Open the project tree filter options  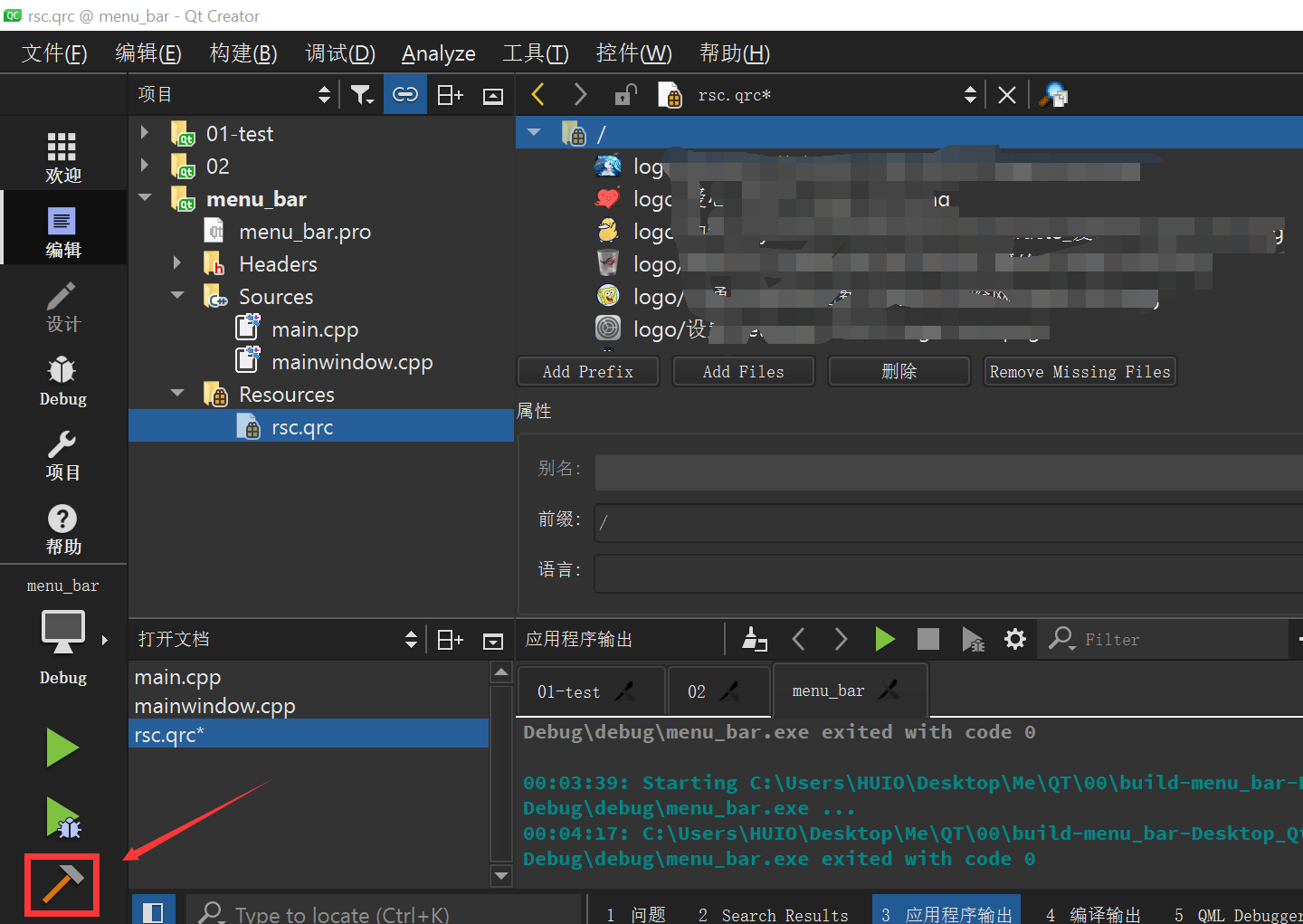point(362,95)
